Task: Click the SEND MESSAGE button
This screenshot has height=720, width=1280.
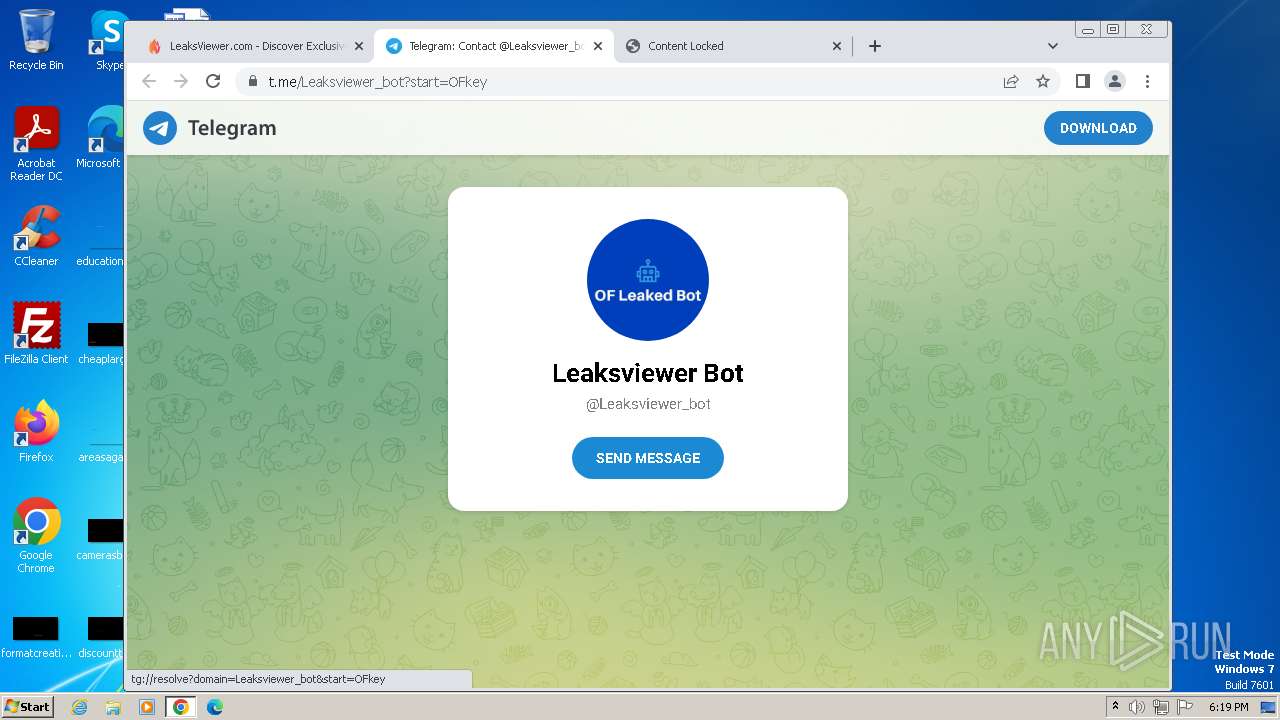Action: pos(648,458)
